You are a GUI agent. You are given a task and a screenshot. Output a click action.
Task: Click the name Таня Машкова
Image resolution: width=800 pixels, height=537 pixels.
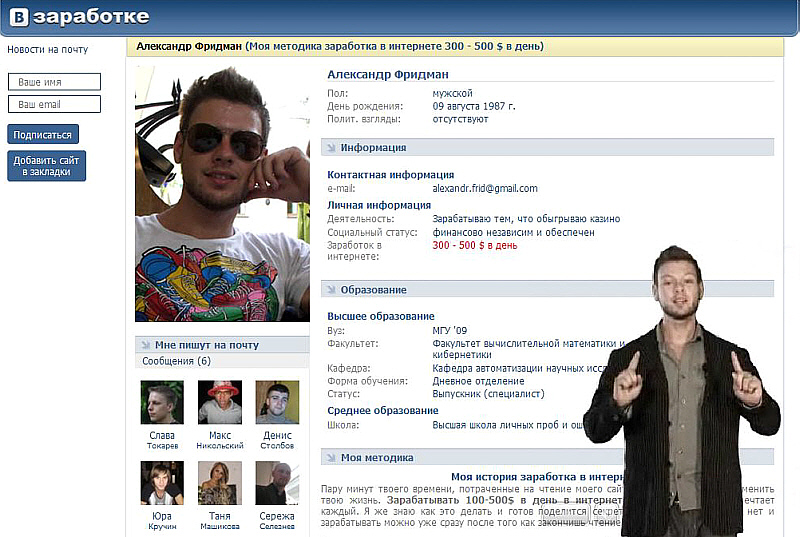tap(220, 521)
